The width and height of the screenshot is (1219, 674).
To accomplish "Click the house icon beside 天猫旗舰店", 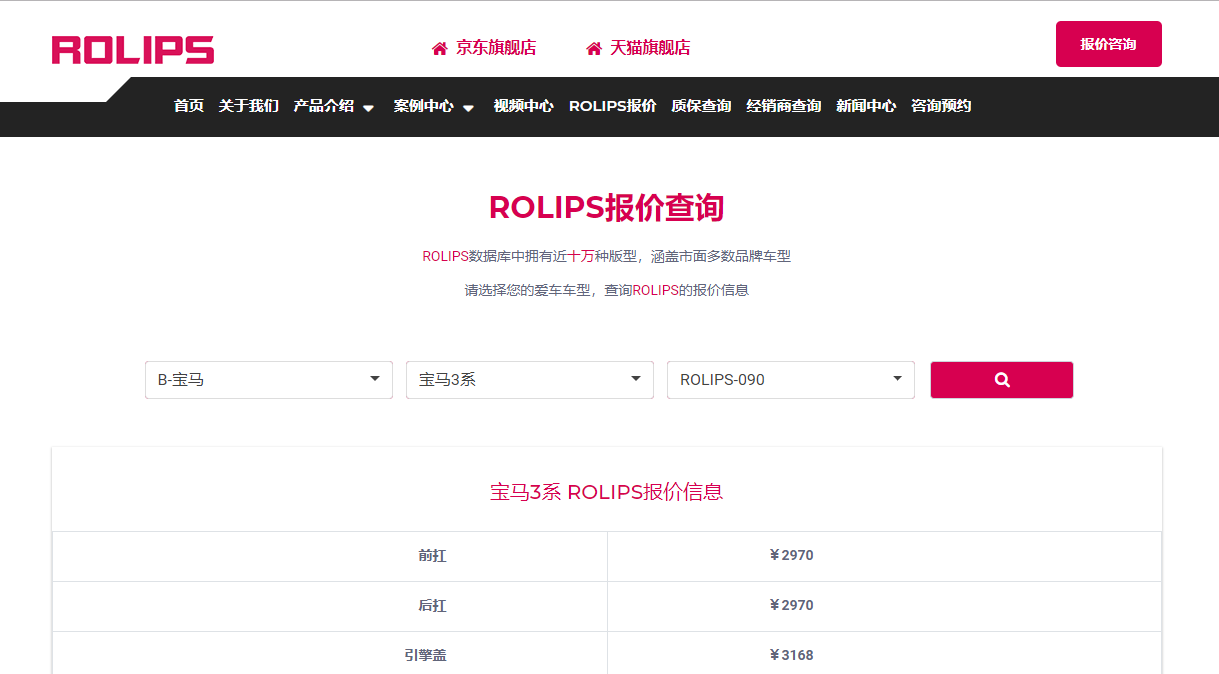I will pyautogui.click(x=594, y=48).
